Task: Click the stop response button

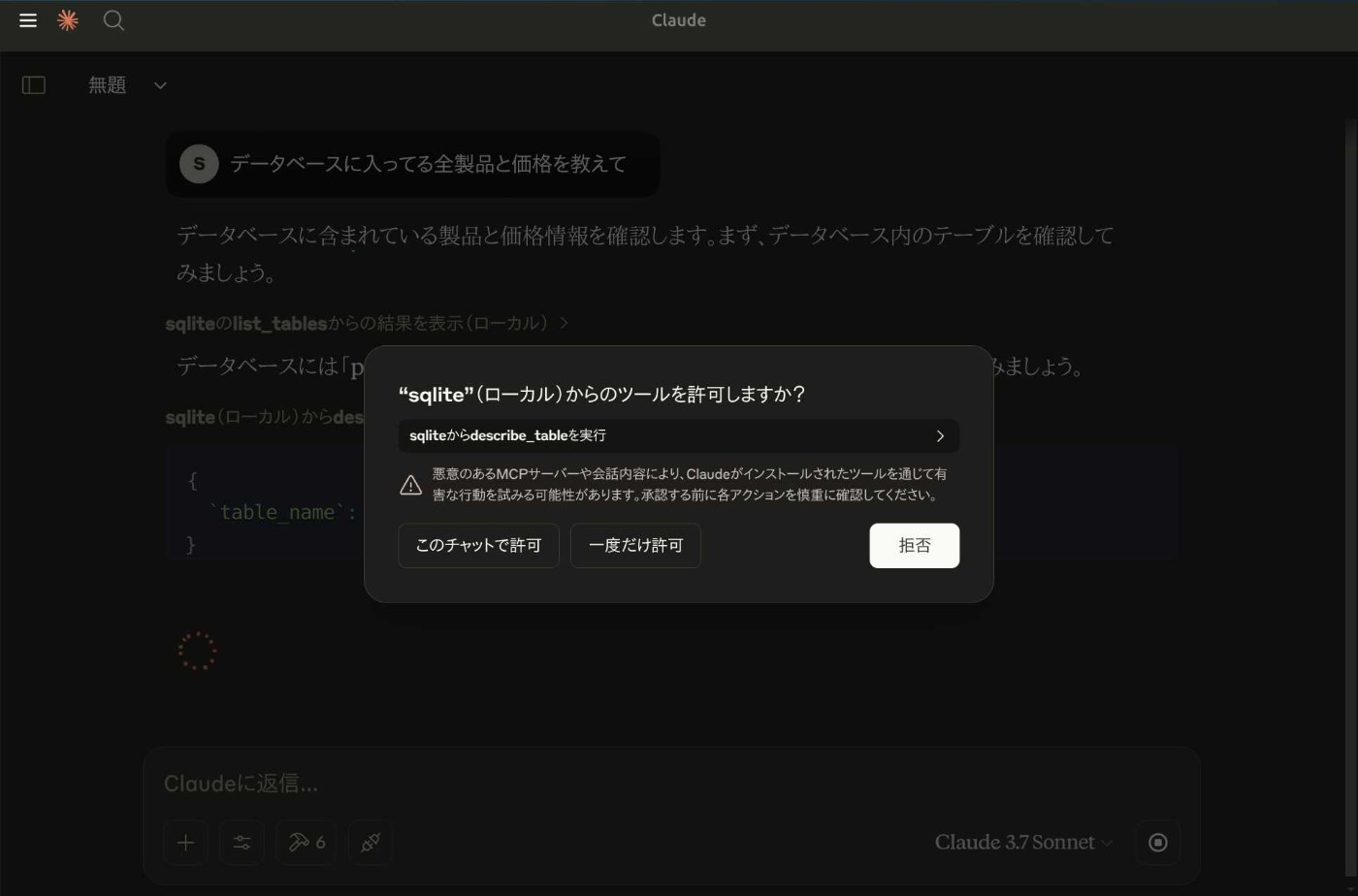Action: tap(1158, 843)
